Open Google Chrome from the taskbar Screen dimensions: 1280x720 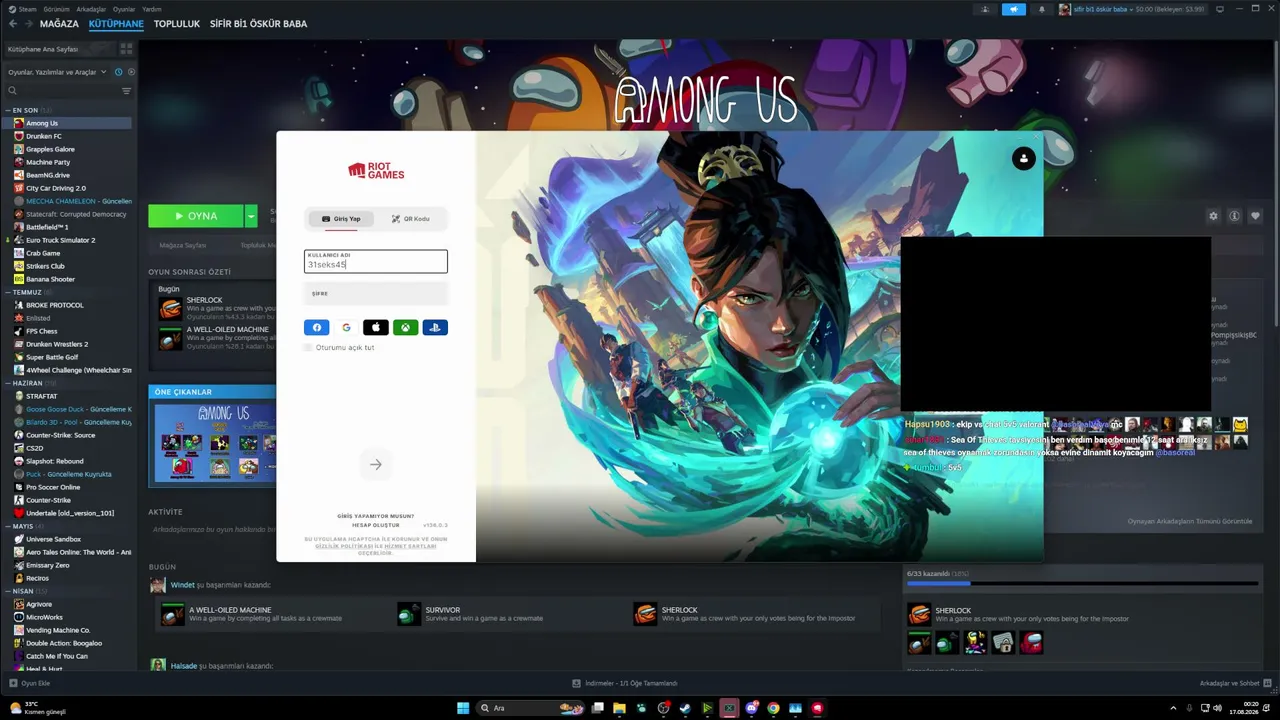[x=773, y=708]
